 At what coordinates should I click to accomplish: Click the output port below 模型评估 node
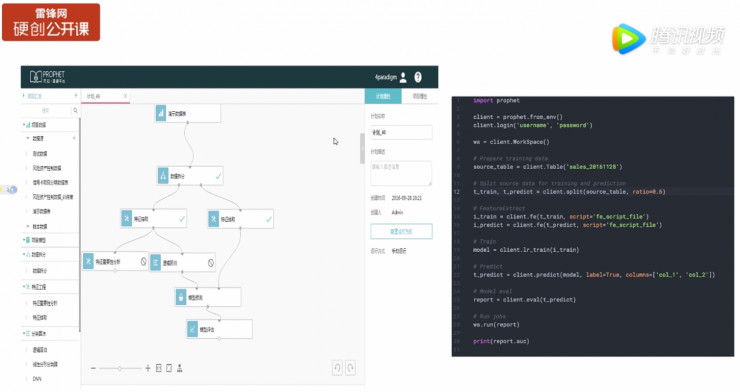(x=219, y=338)
